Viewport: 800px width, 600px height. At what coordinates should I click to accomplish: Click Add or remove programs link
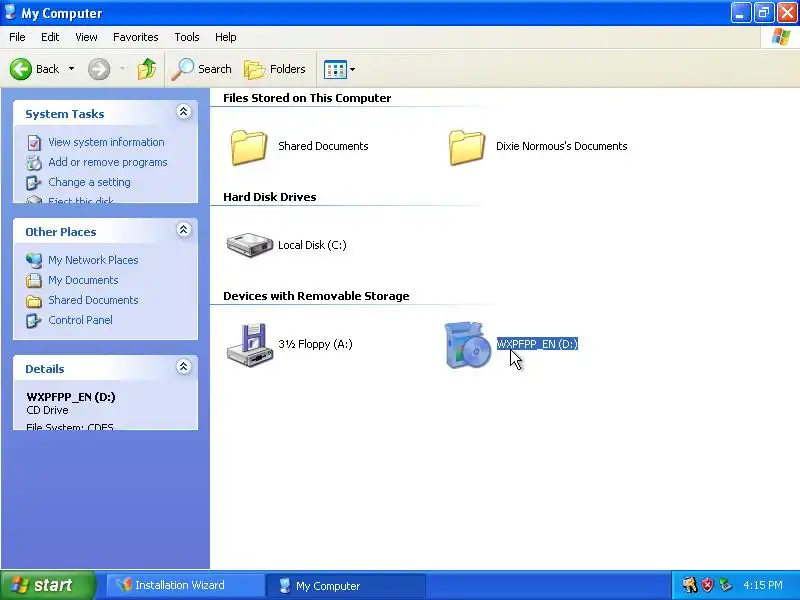pos(108,162)
